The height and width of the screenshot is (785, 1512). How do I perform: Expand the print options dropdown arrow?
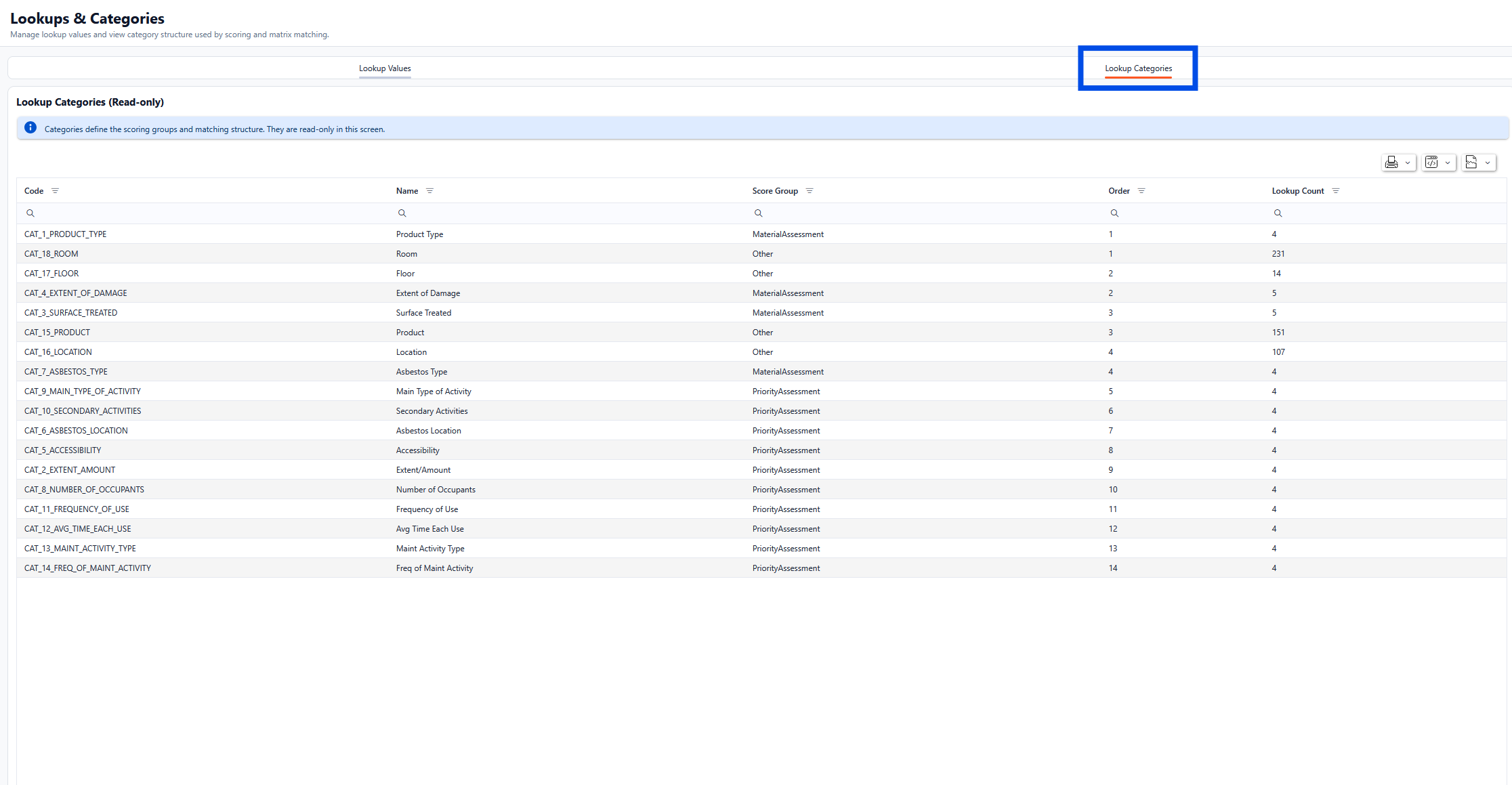[1408, 163]
